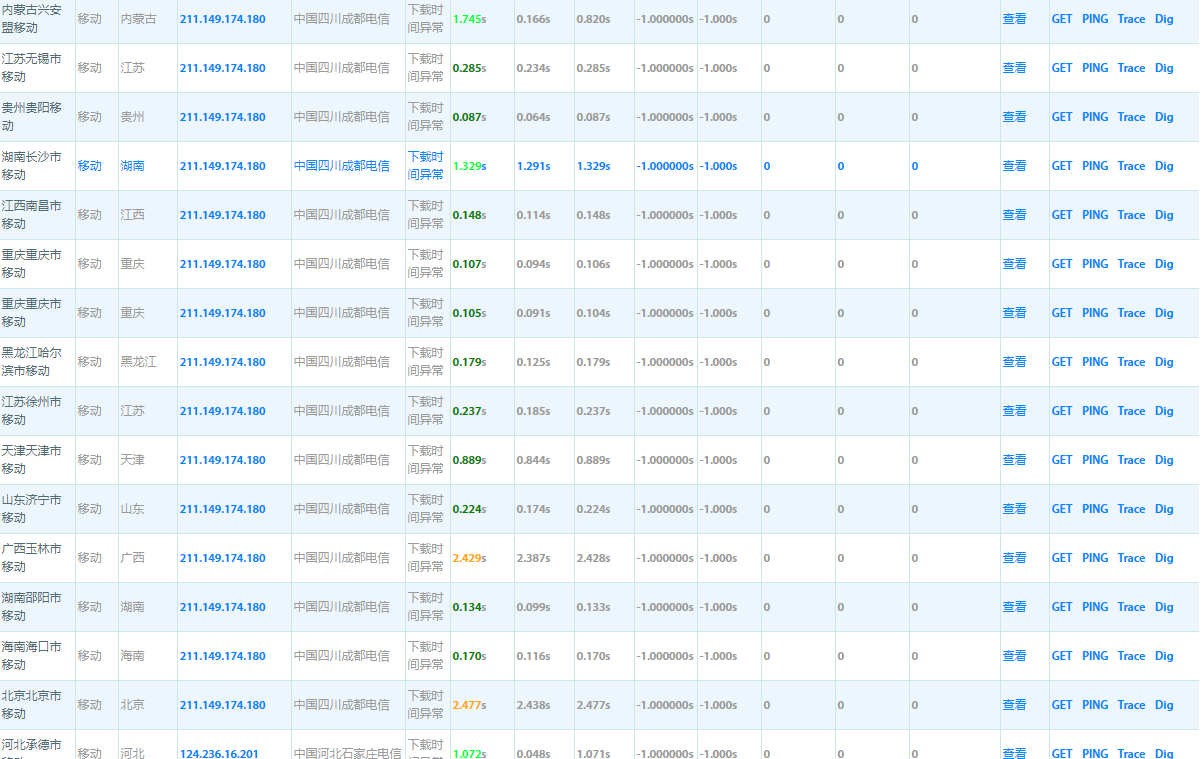1202x759 pixels.
Task: Click the 移动 carrier link in the 湖南长沙市 row
Action: (90, 166)
